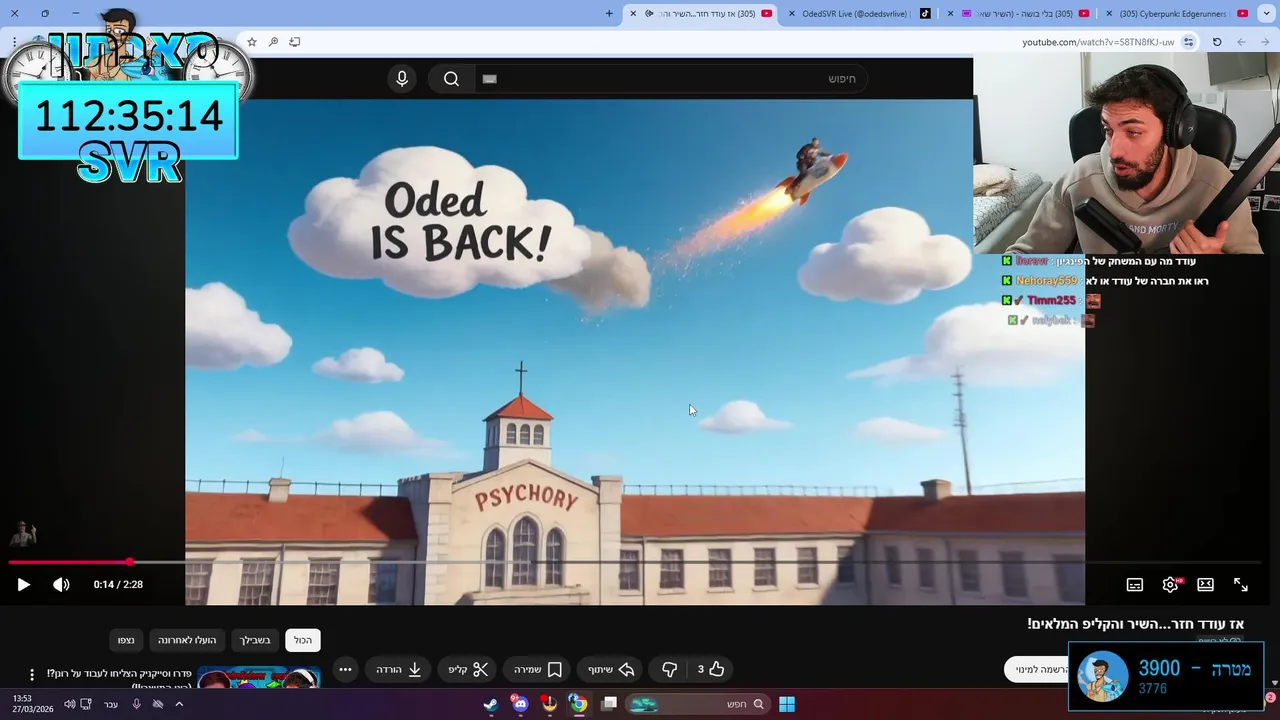Click the taskbar search box חפש
This screenshot has width=1280, height=720.
(x=698, y=704)
